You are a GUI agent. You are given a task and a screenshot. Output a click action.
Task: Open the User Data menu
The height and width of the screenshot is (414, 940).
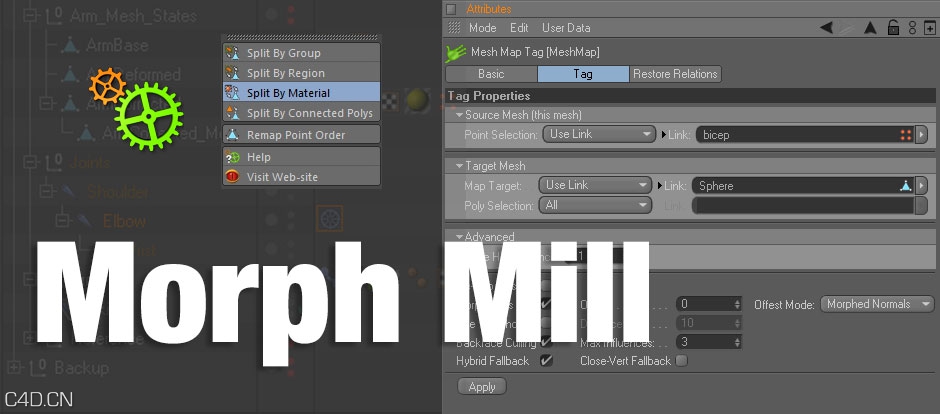(566, 28)
